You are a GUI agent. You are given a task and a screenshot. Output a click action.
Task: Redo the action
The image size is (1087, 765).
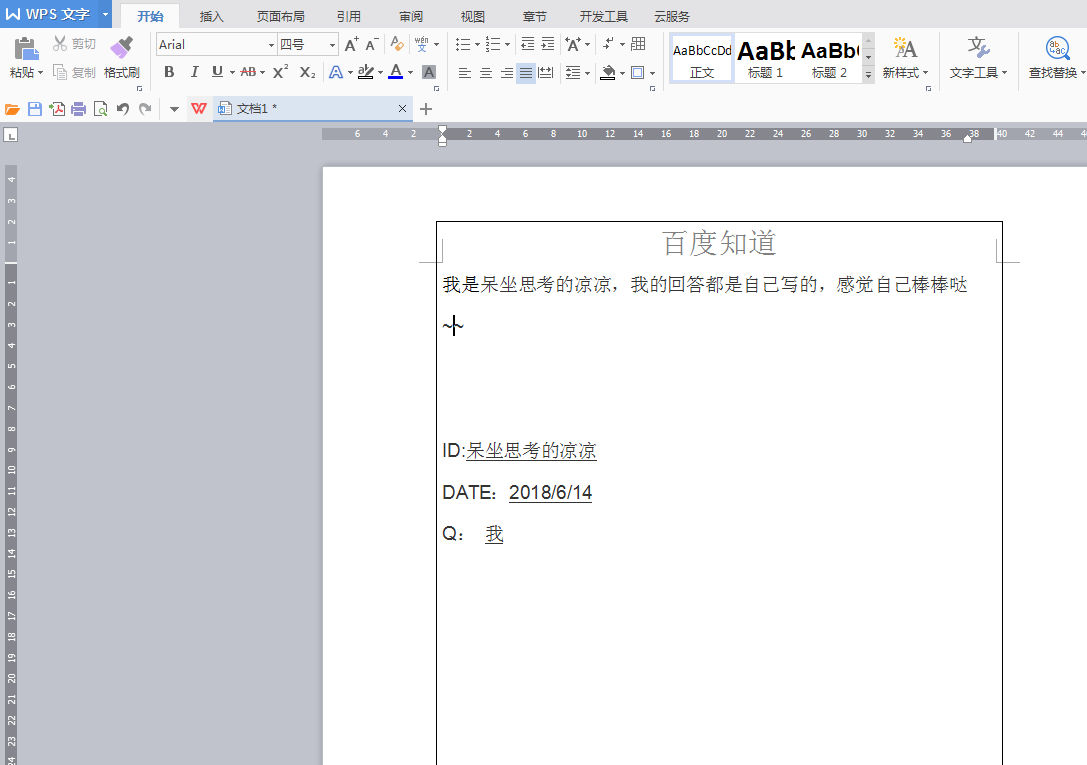pos(145,109)
